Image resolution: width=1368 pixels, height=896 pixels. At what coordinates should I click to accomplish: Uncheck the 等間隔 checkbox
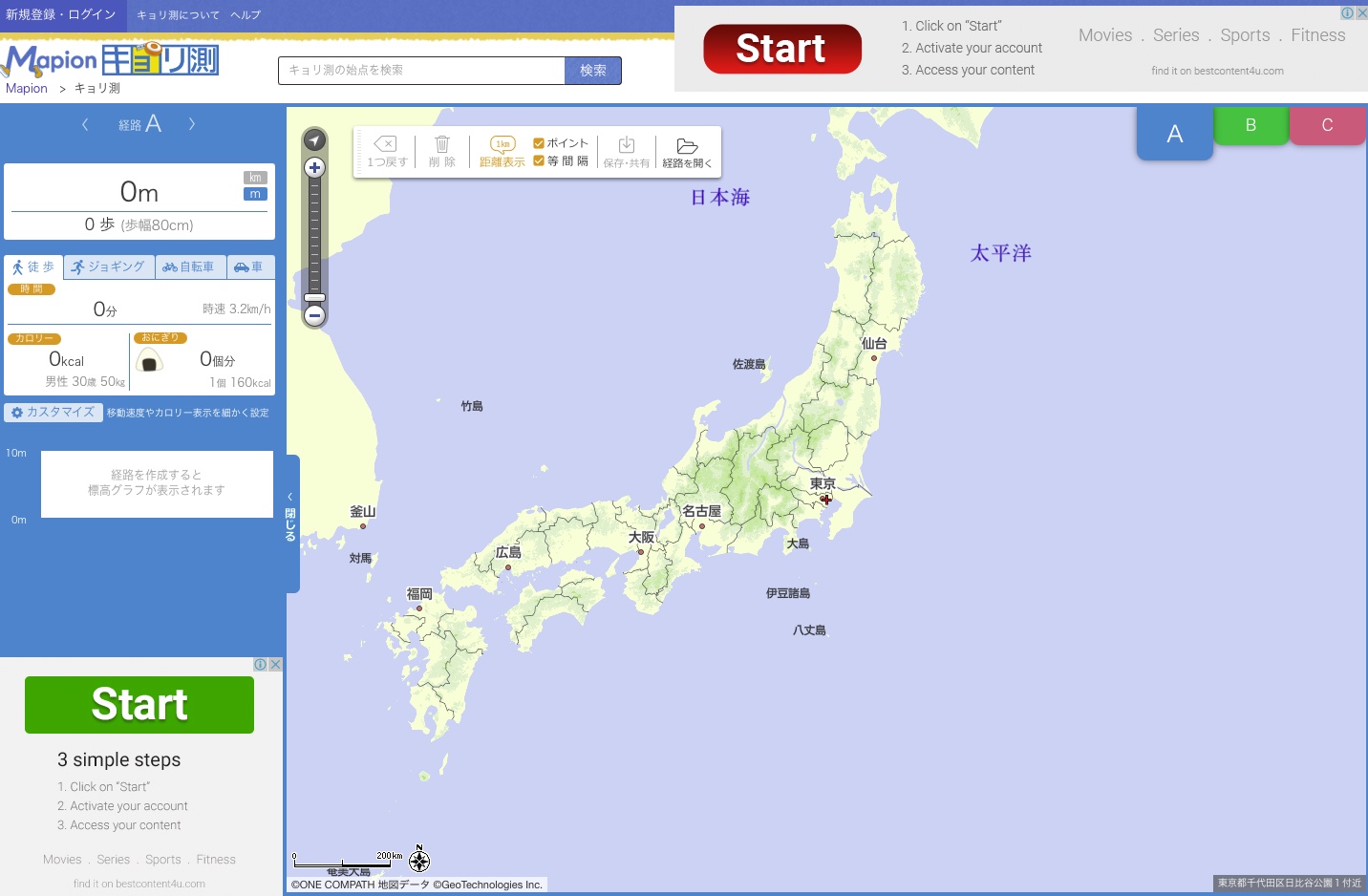coord(539,160)
